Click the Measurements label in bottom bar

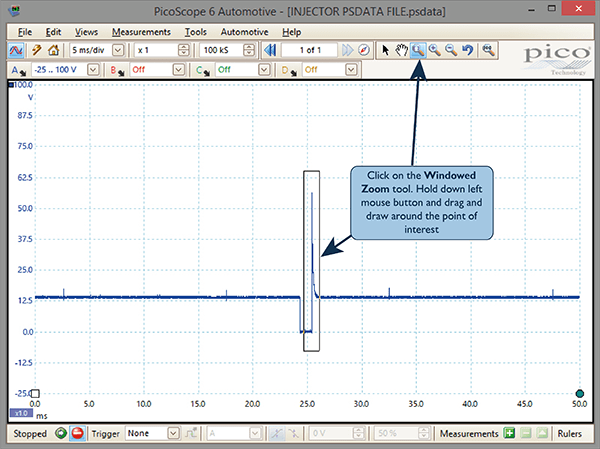(469, 434)
